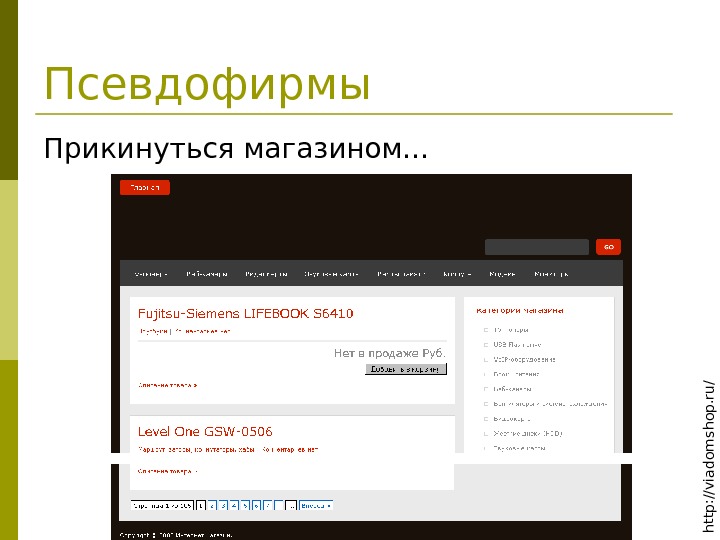Image resolution: width=720 pixels, height=540 pixels.
Task: Select Веб-камеры in the category sidebar
Action: tap(512, 389)
